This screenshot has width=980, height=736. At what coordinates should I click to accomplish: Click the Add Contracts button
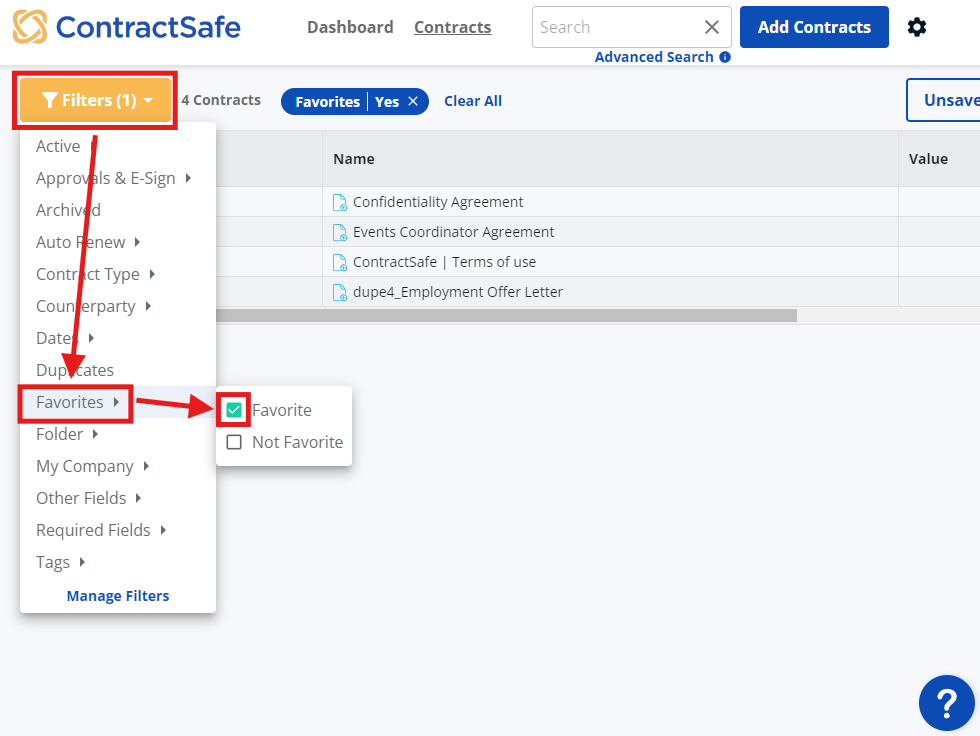[813, 27]
